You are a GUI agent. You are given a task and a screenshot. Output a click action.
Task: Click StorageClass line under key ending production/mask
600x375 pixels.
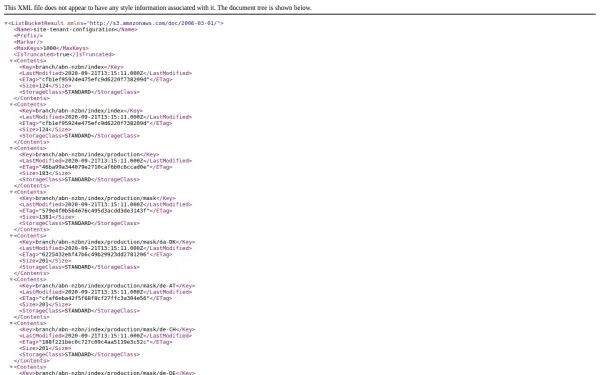click(x=80, y=223)
